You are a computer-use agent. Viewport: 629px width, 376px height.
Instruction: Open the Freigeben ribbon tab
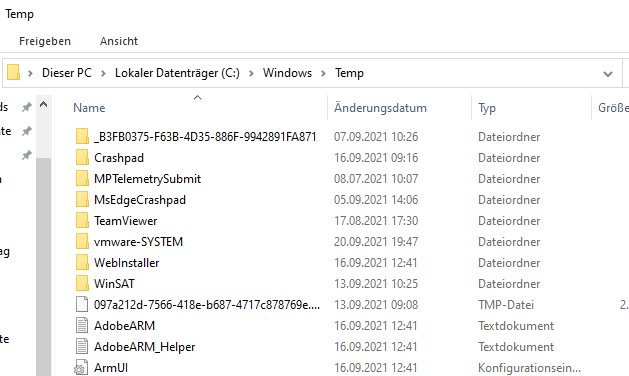pyautogui.click(x=45, y=41)
